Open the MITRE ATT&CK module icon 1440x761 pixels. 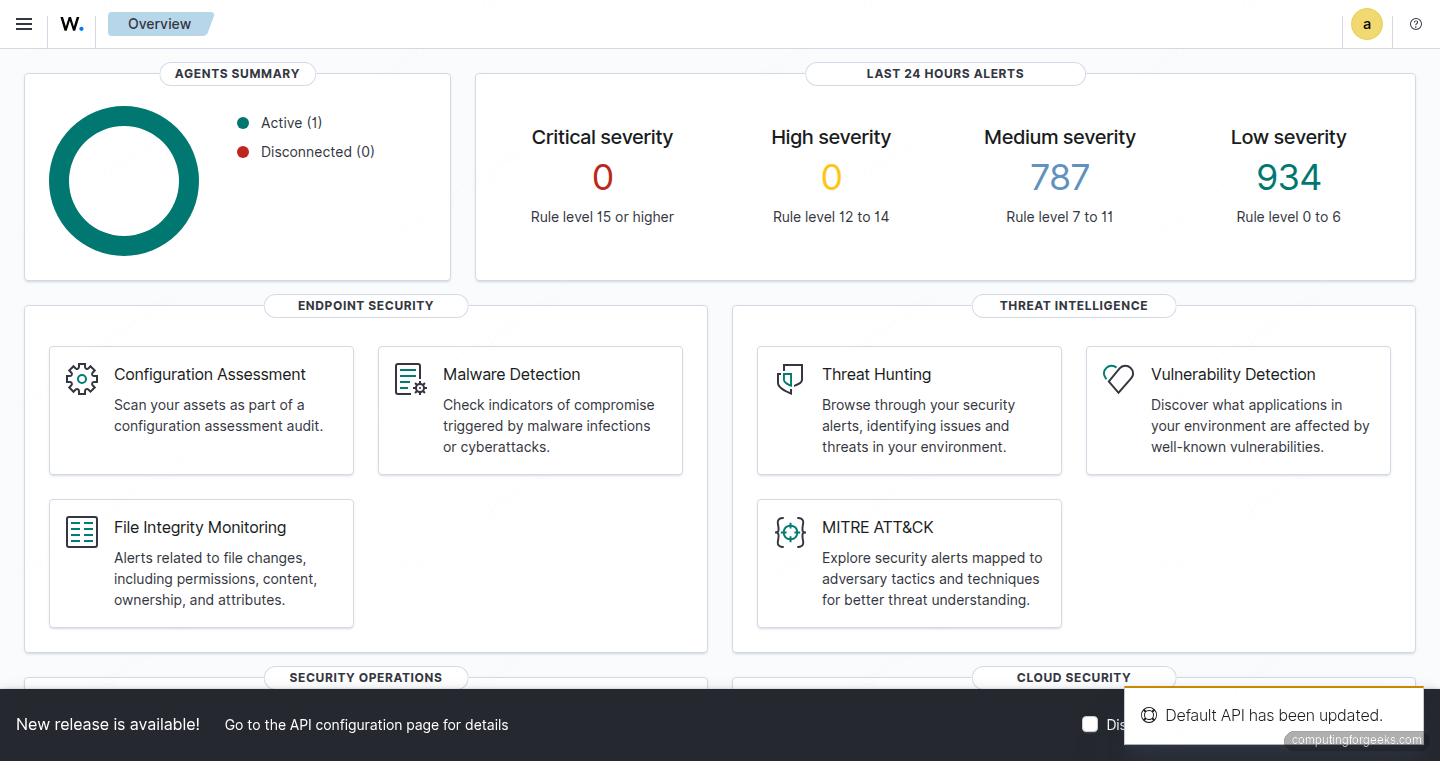pyautogui.click(x=790, y=532)
